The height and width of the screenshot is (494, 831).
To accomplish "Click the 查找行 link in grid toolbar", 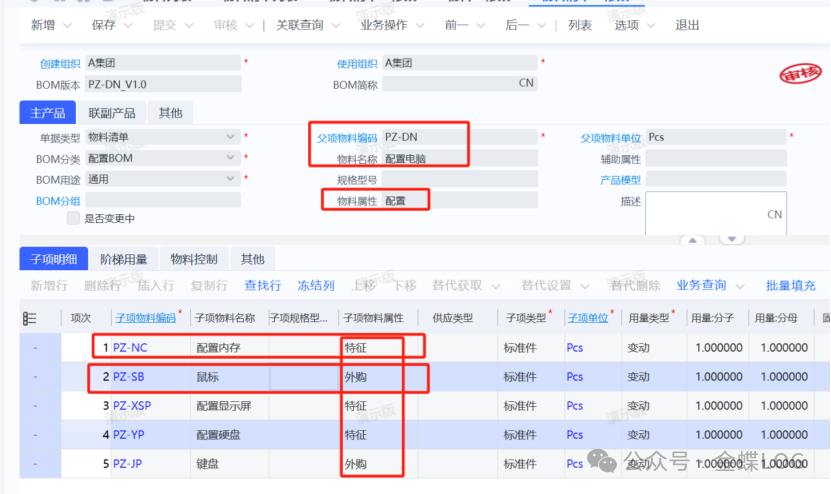I will 262,285.
